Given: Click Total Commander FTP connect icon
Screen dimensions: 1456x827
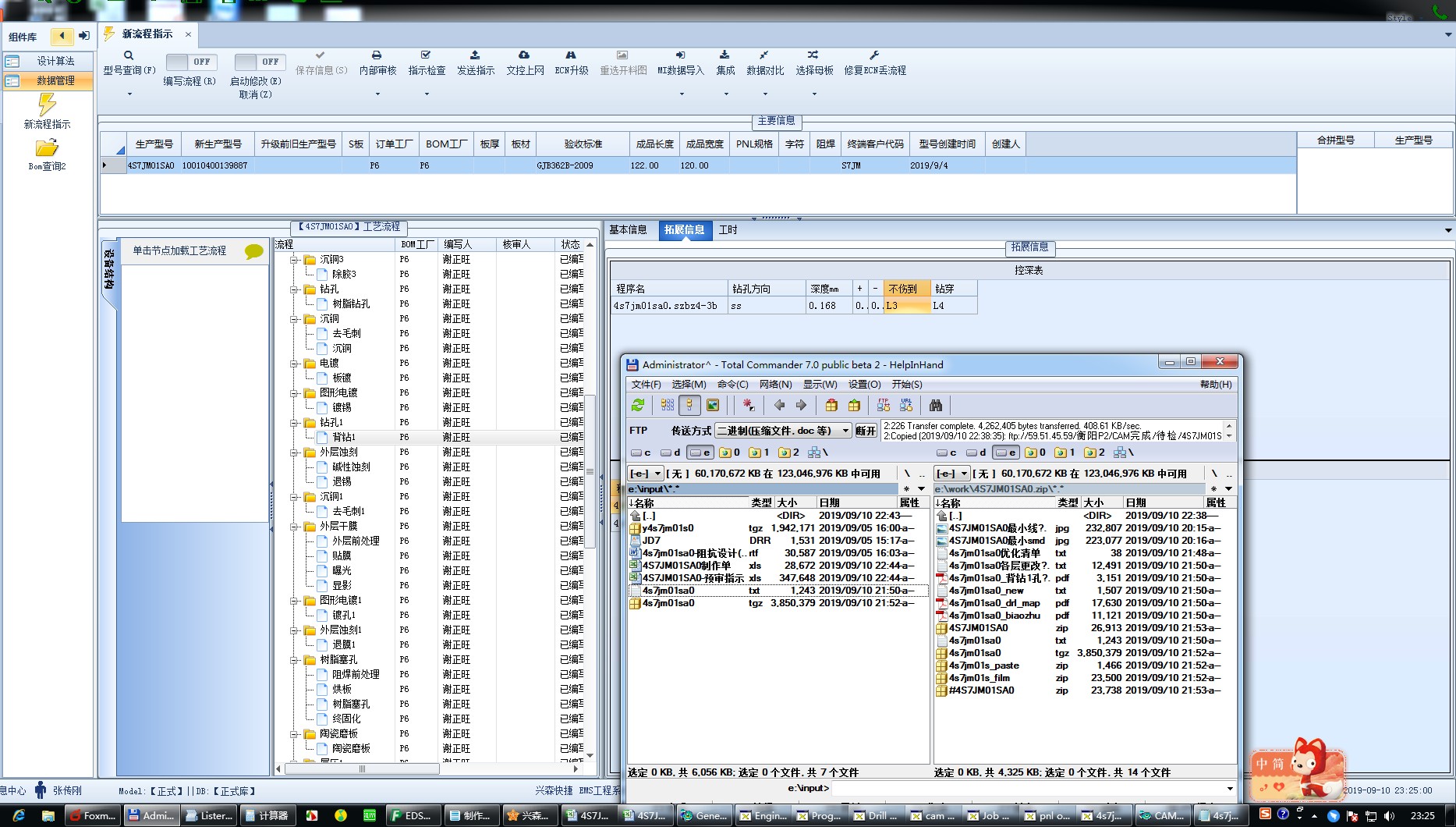Looking at the screenshot, I should tap(884, 405).
